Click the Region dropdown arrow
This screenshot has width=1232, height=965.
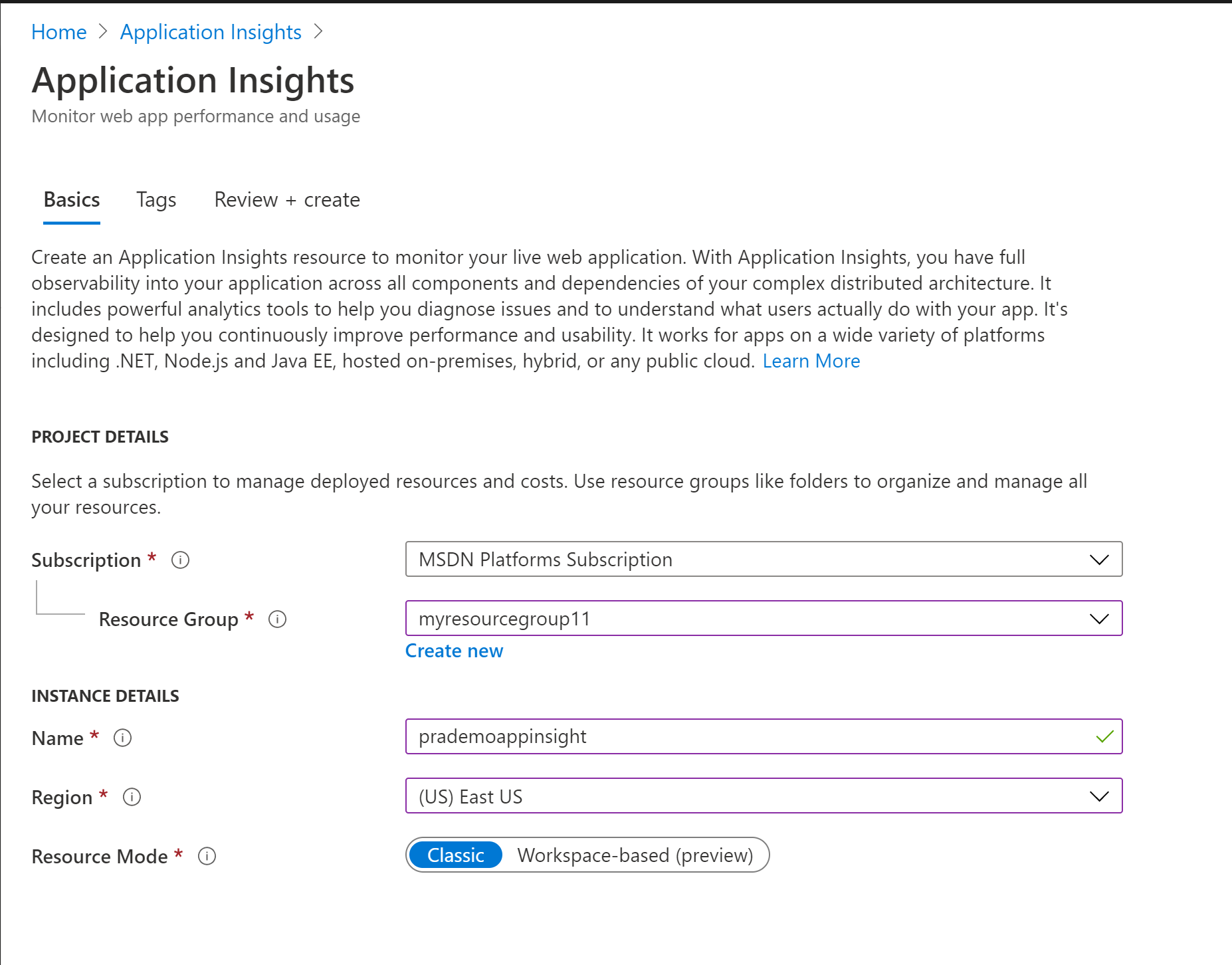[x=1099, y=796]
